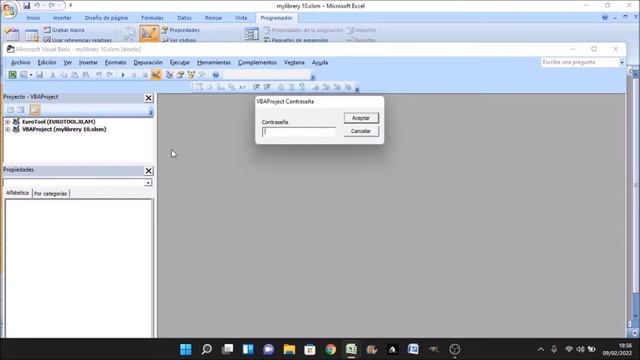This screenshot has width=640, height=360.
Task: Click Propiedades in Excel ribbon
Action: tap(180, 30)
